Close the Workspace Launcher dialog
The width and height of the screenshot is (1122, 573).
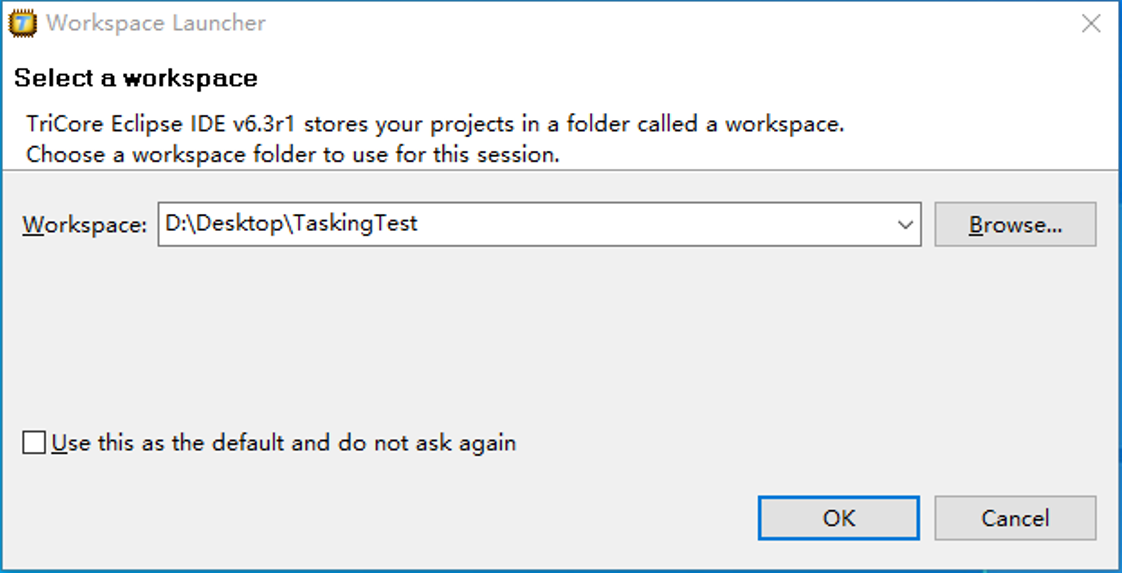click(x=1091, y=24)
